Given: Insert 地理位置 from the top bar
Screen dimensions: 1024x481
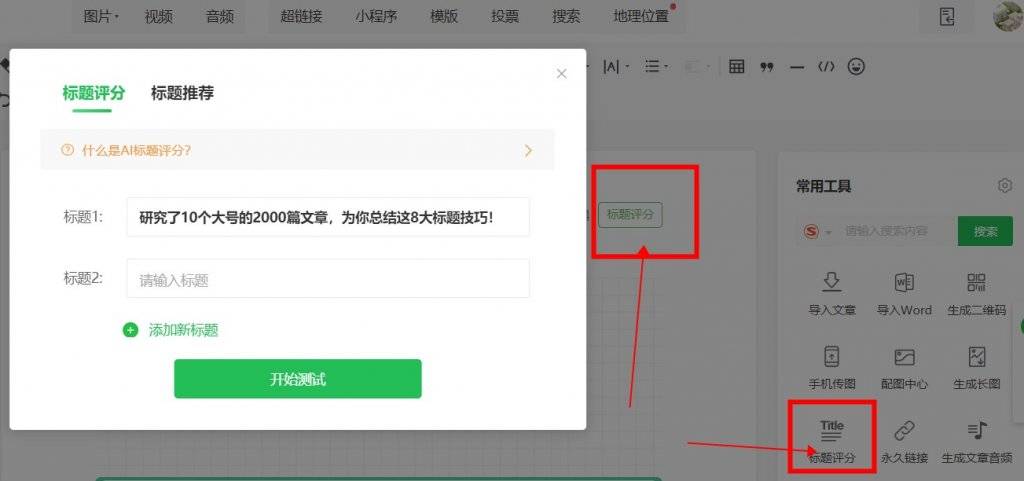Looking at the screenshot, I should [641, 16].
